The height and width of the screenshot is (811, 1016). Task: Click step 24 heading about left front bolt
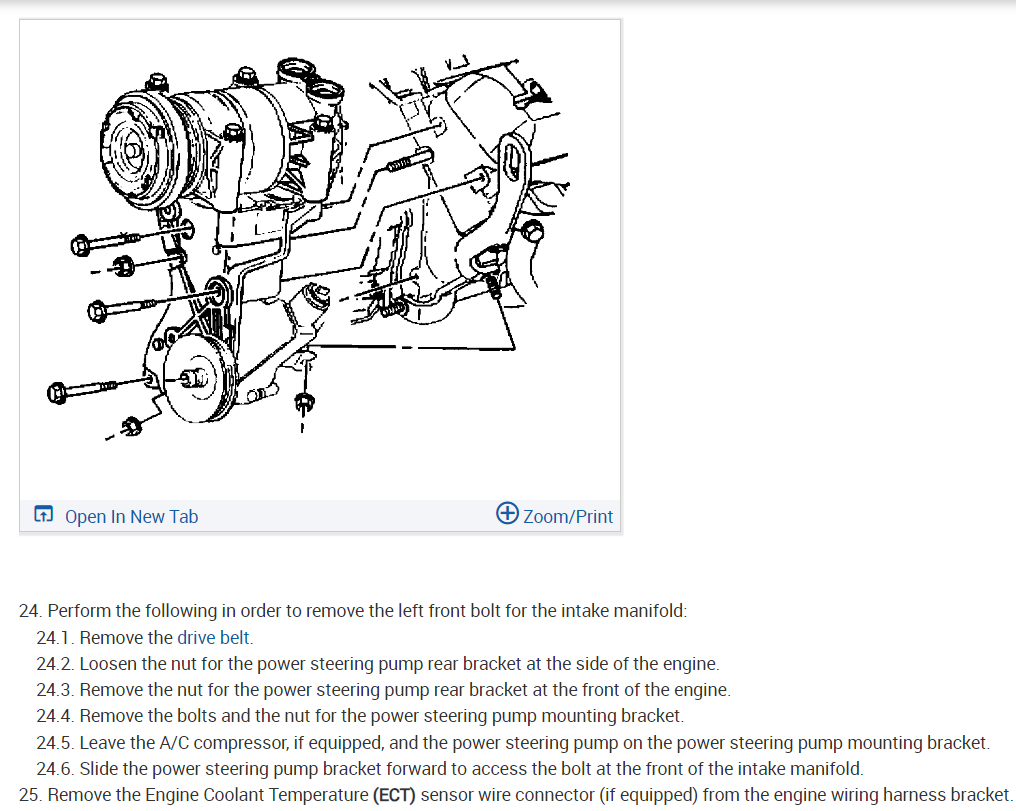coord(353,611)
